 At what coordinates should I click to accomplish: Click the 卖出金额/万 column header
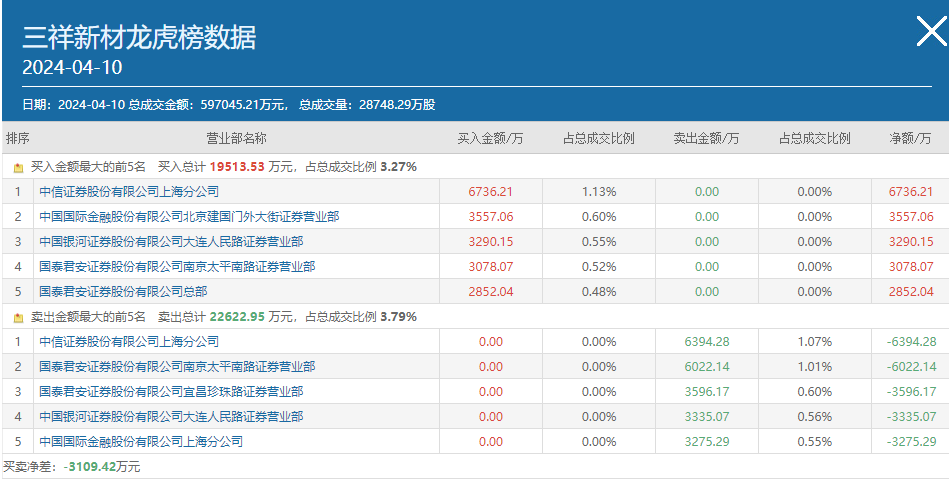coord(706,138)
